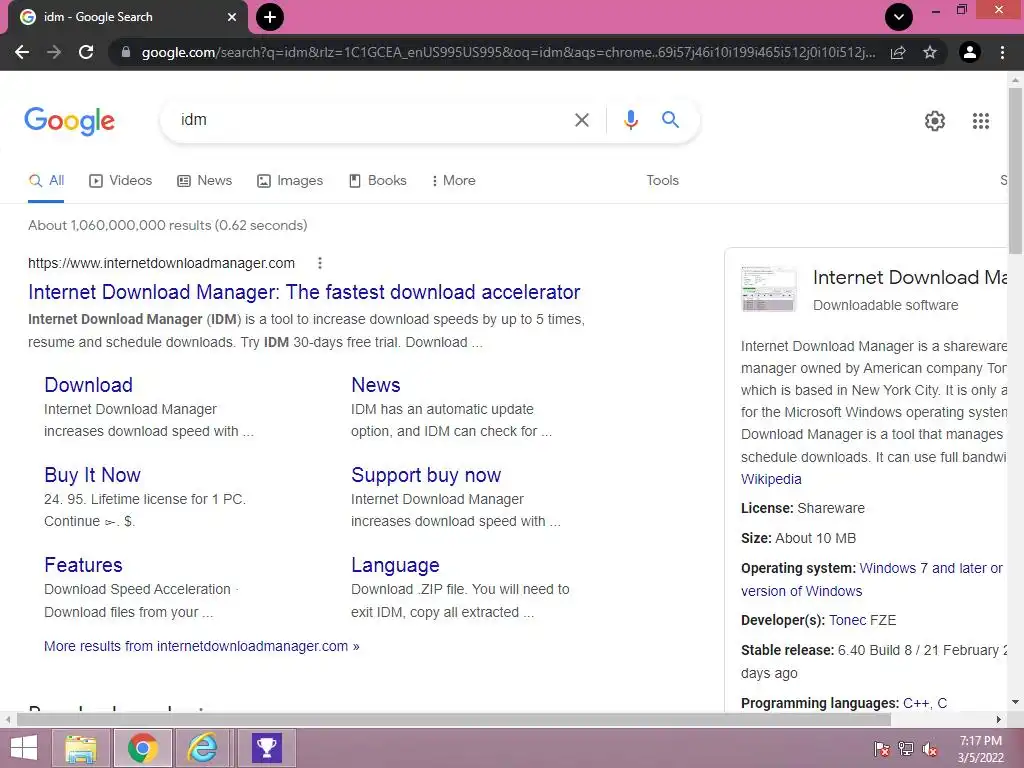The width and height of the screenshot is (1024, 768).
Task: Bookmark this page with the star icon
Action: 930,52
